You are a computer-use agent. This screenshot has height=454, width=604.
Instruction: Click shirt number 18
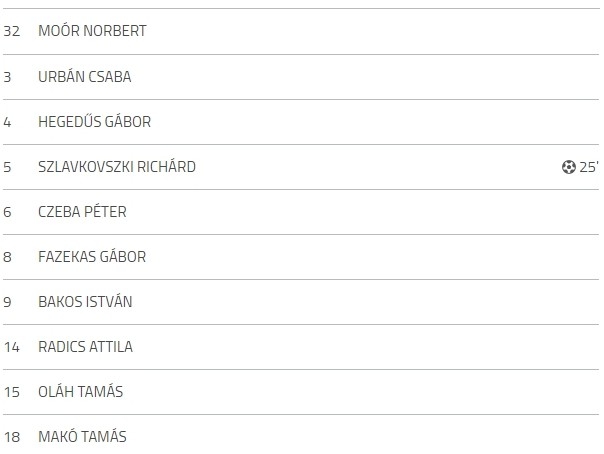pos(12,437)
